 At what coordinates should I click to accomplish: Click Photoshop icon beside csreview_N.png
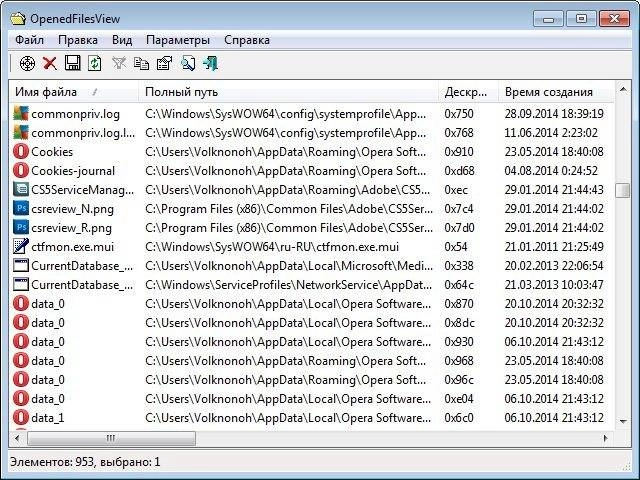pos(21,209)
